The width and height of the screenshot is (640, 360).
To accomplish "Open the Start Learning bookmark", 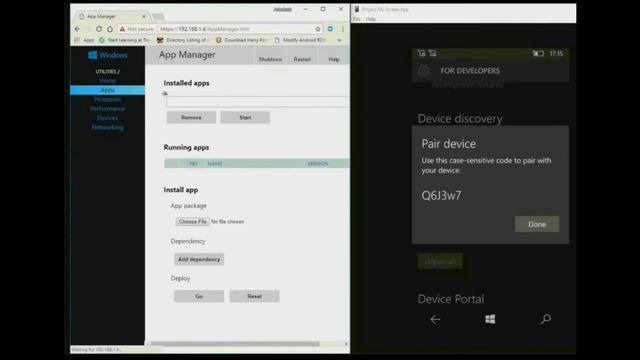I will tap(124, 40).
